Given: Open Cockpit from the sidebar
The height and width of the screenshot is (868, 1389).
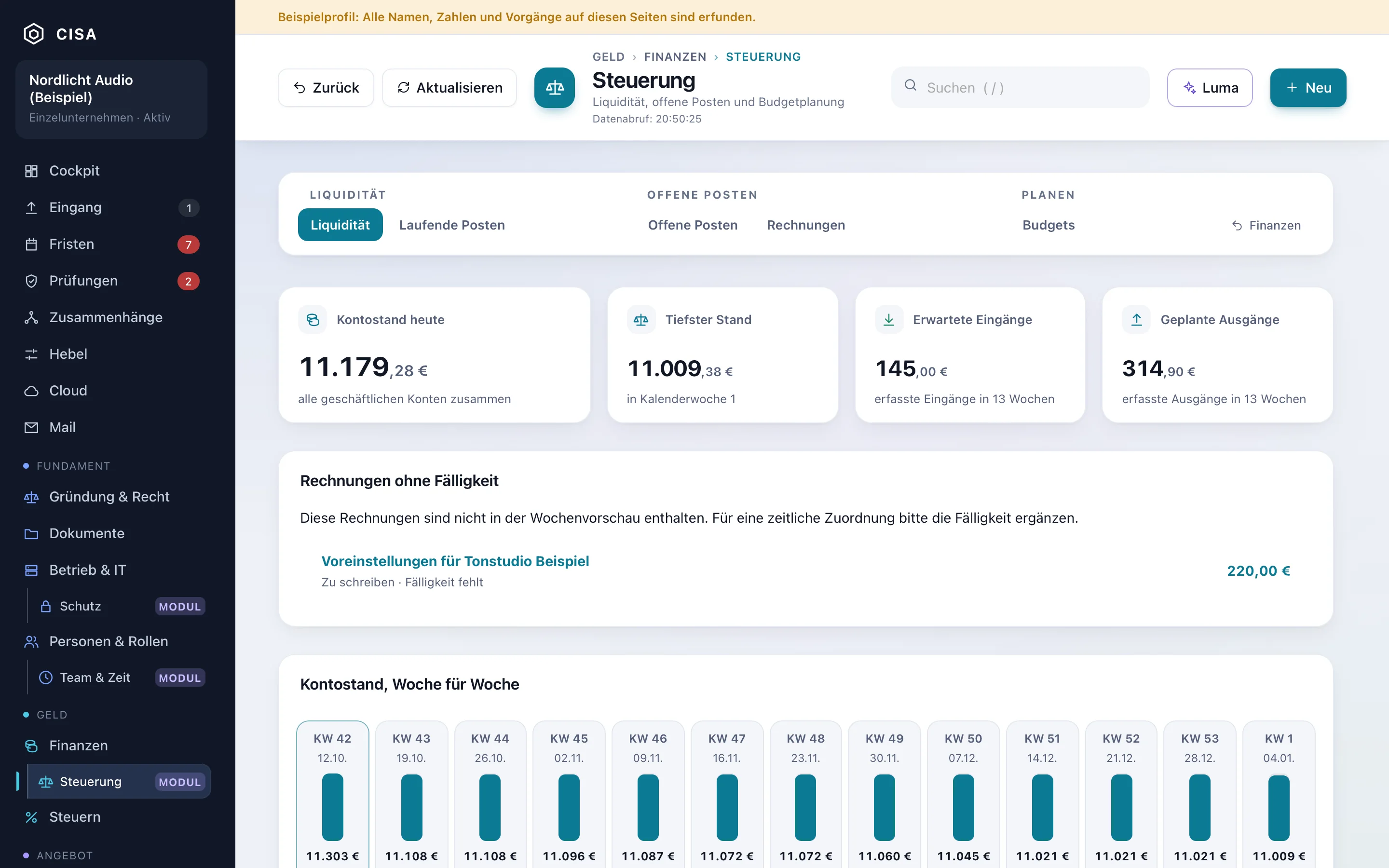Looking at the screenshot, I should point(113,171).
